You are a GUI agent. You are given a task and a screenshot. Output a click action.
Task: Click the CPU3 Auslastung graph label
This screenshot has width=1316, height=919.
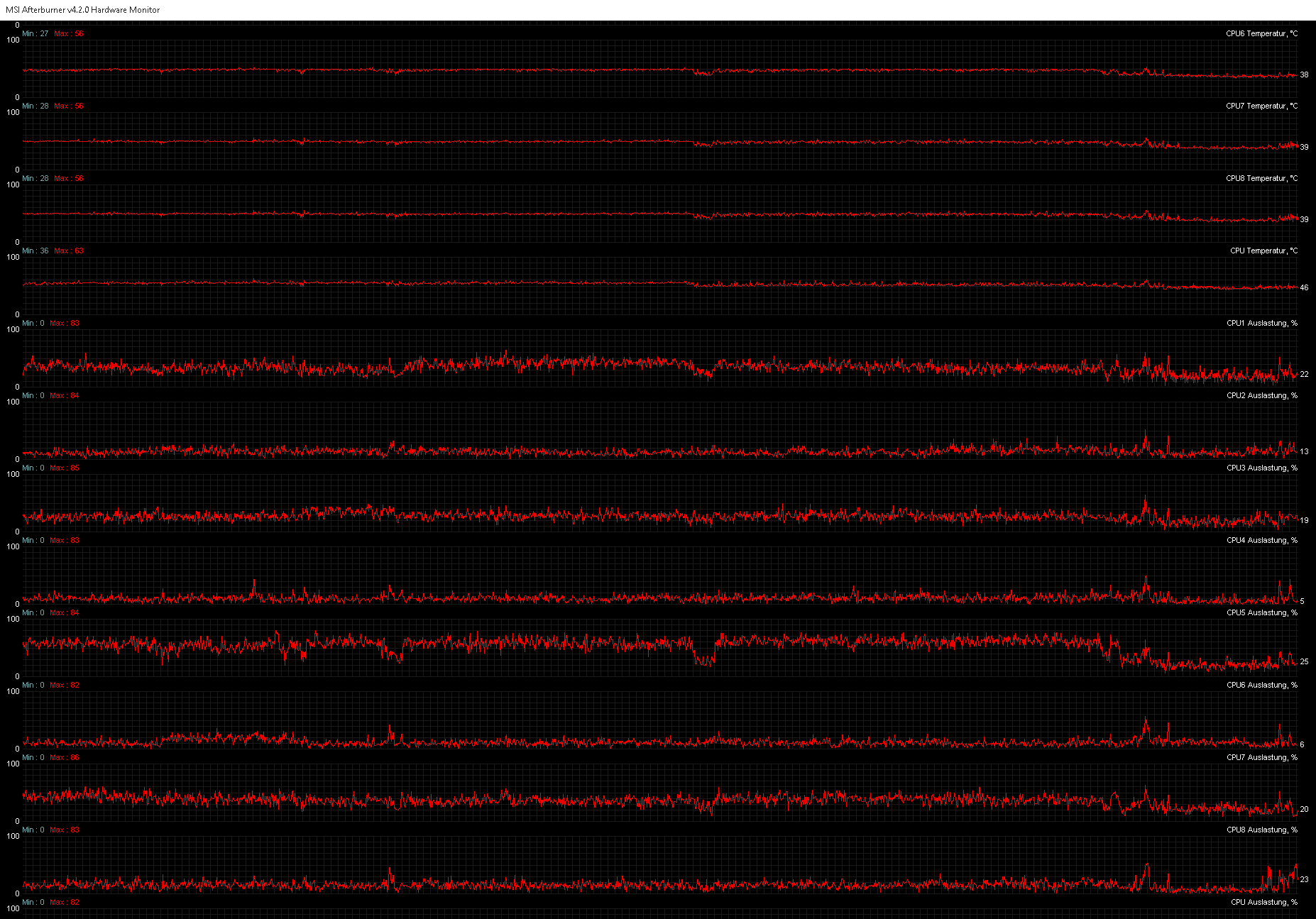pyautogui.click(x=1262, y=468)
